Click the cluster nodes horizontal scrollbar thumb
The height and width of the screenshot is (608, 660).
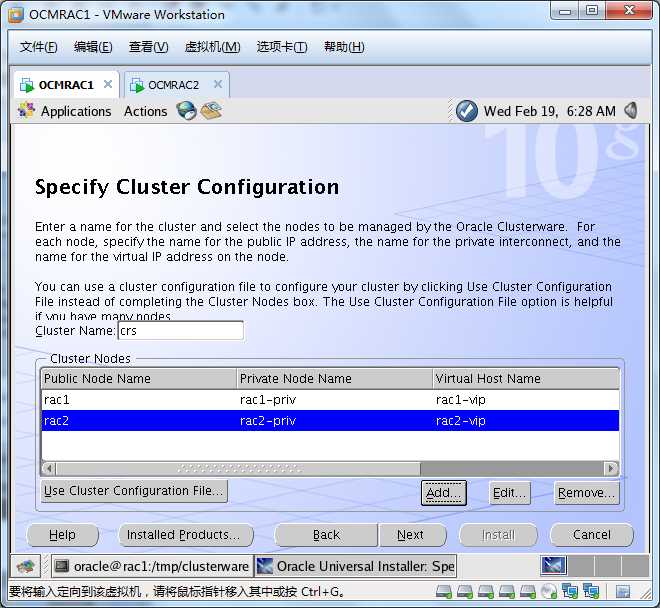pyautogui.click(x=238, y=468)
